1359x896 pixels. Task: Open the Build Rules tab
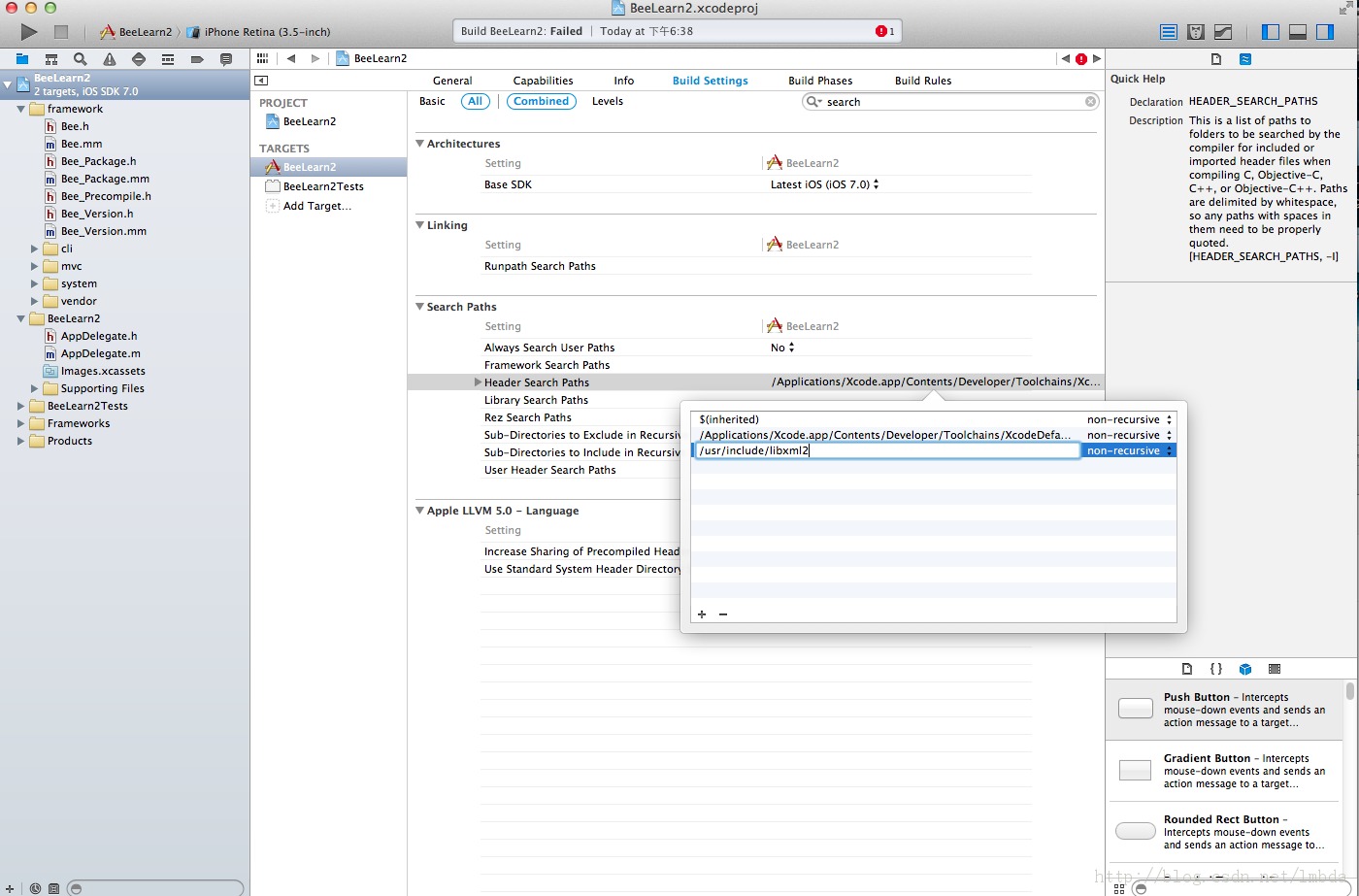tap(923, 81)
